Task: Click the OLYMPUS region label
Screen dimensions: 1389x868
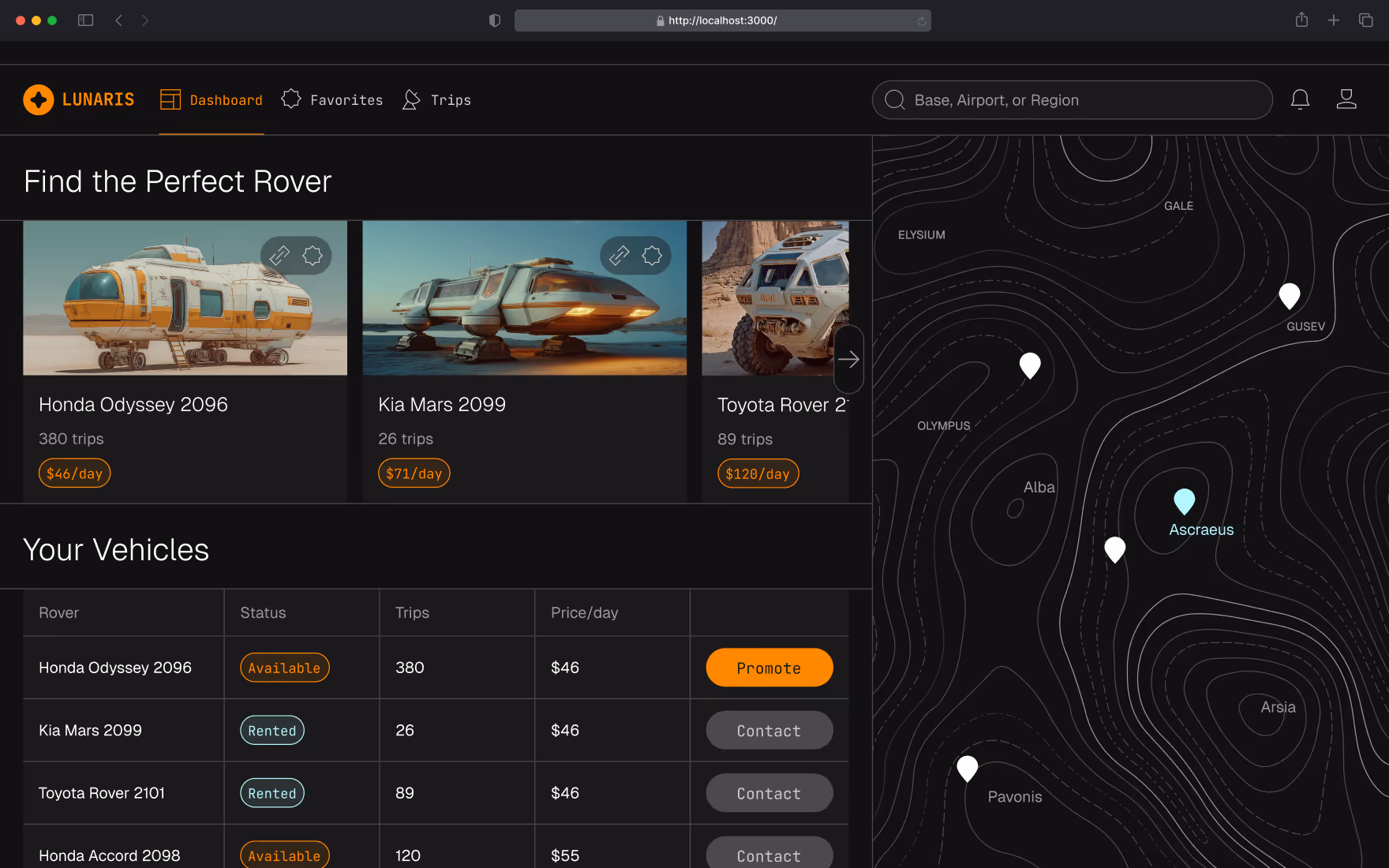Action: [x=943, y=425]
